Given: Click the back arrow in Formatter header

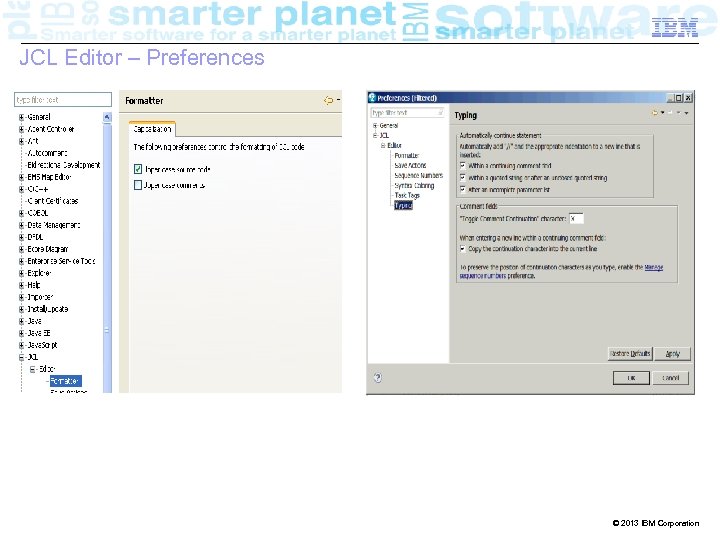Looking at the screenshot, I should tap(328, 100).
